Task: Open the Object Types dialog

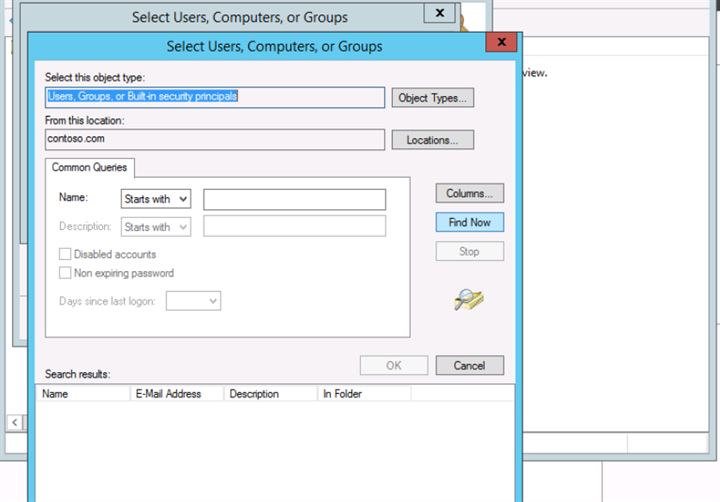Action: pyautogui.click(x=433, y=98)
